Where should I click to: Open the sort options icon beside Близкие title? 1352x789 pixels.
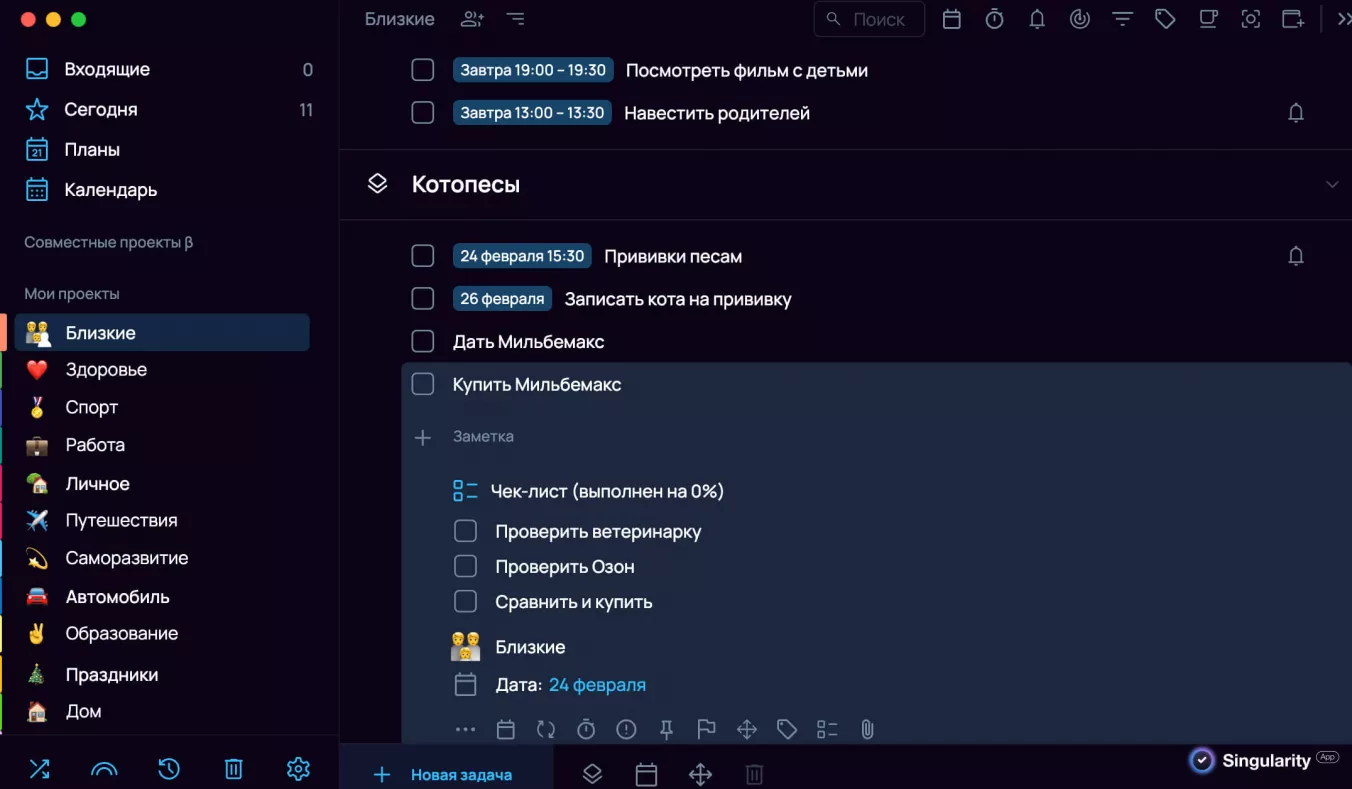(x=515, y=19)
